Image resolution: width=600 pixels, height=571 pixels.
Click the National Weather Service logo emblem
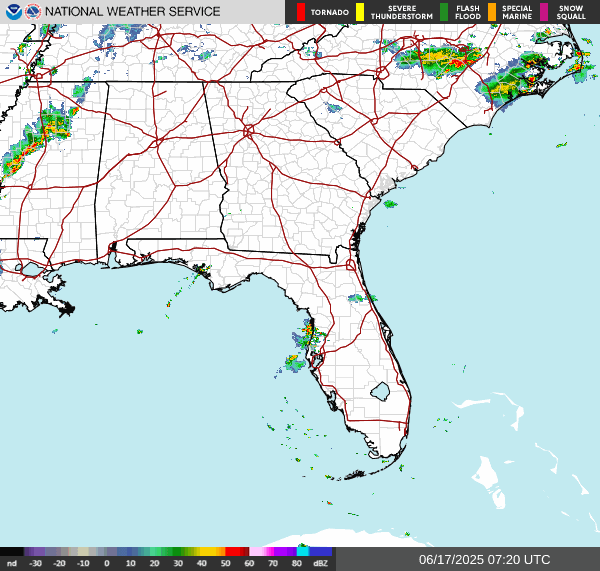(x=33, y=12)
